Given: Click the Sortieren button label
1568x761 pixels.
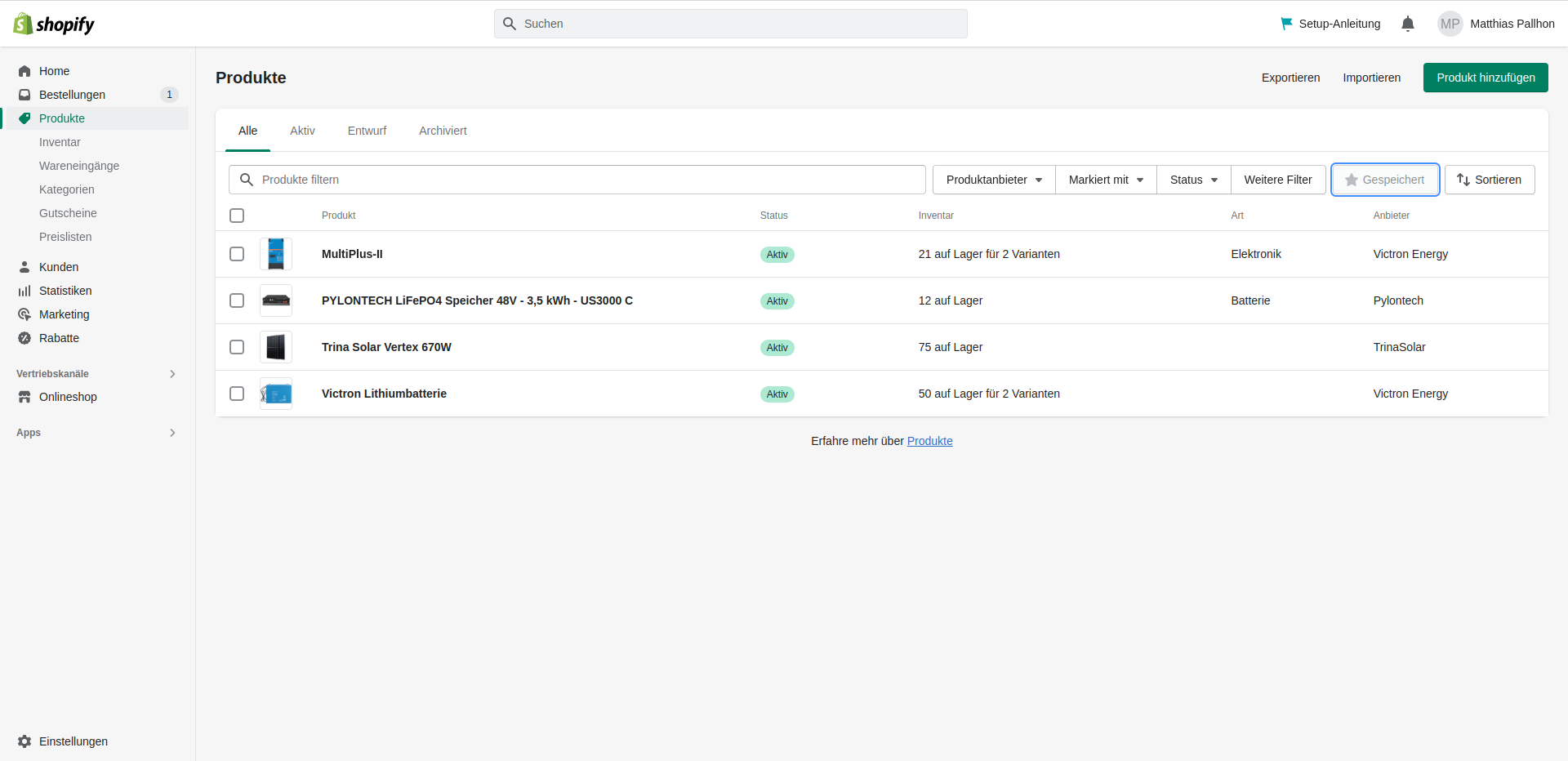Looking at the screenshot, I should [1498, 180].
